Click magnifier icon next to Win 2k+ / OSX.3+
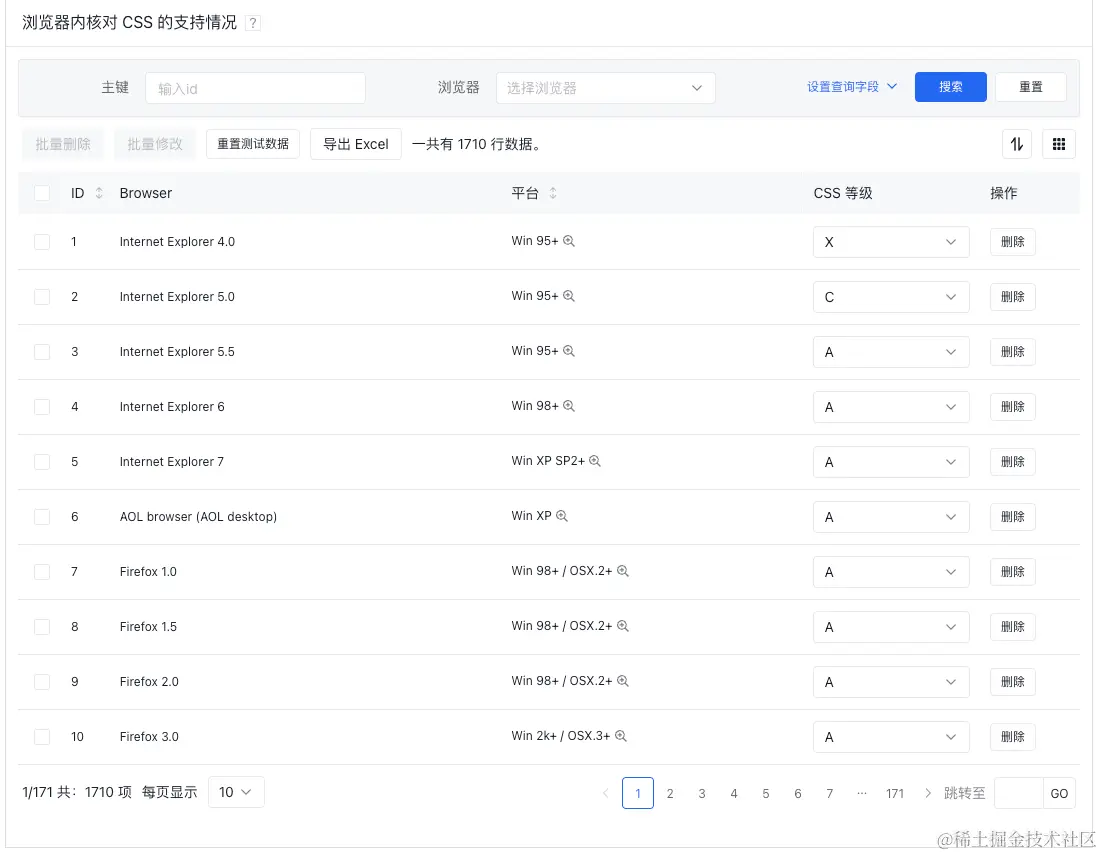Screen dimensions: 1103x856 point(620,736)
